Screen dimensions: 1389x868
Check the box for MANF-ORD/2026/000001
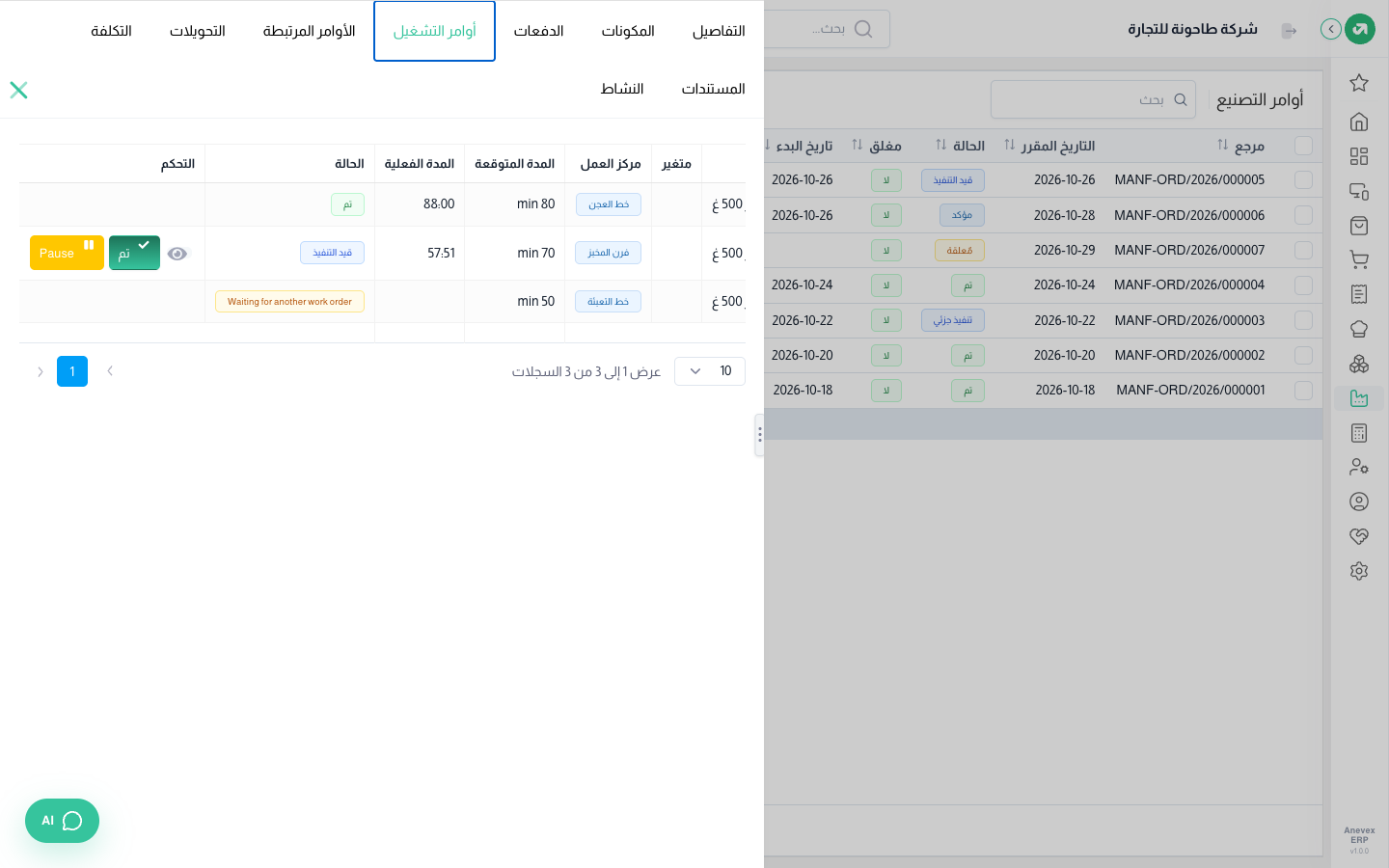pos(1303,391)
